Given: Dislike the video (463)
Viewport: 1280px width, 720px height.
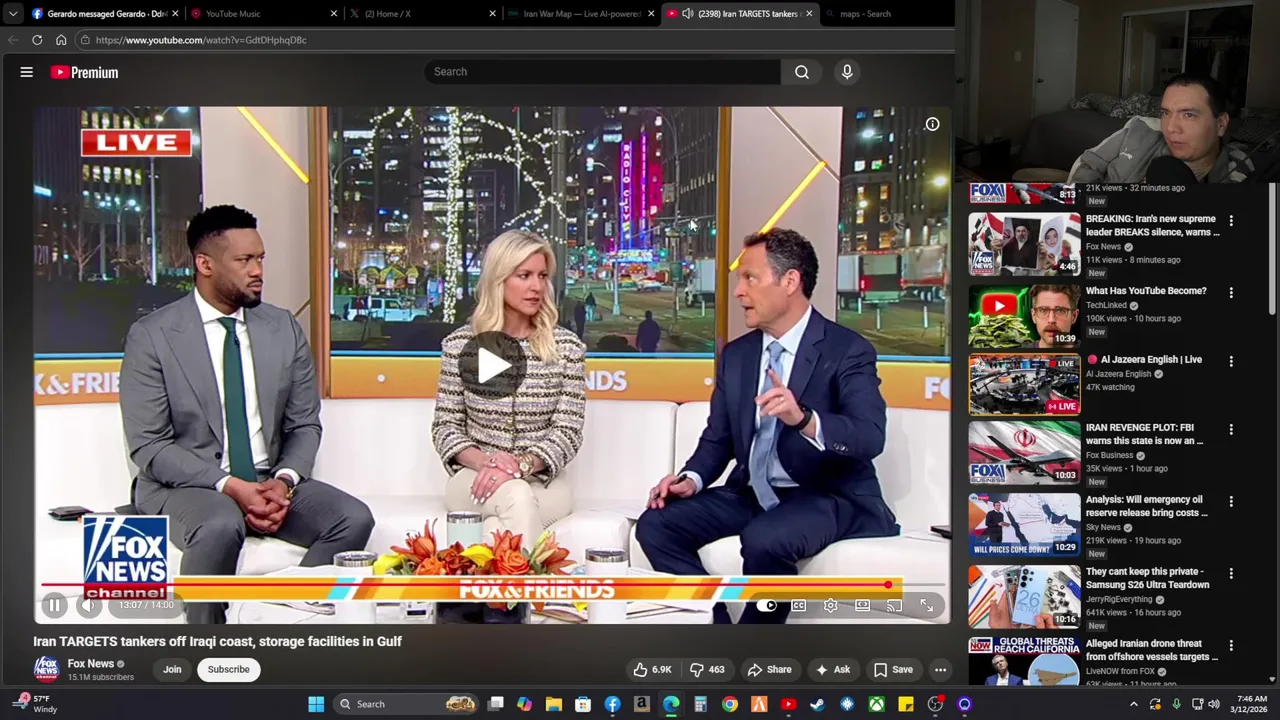Looking at the screenshot, I should (x=707, y=670).
